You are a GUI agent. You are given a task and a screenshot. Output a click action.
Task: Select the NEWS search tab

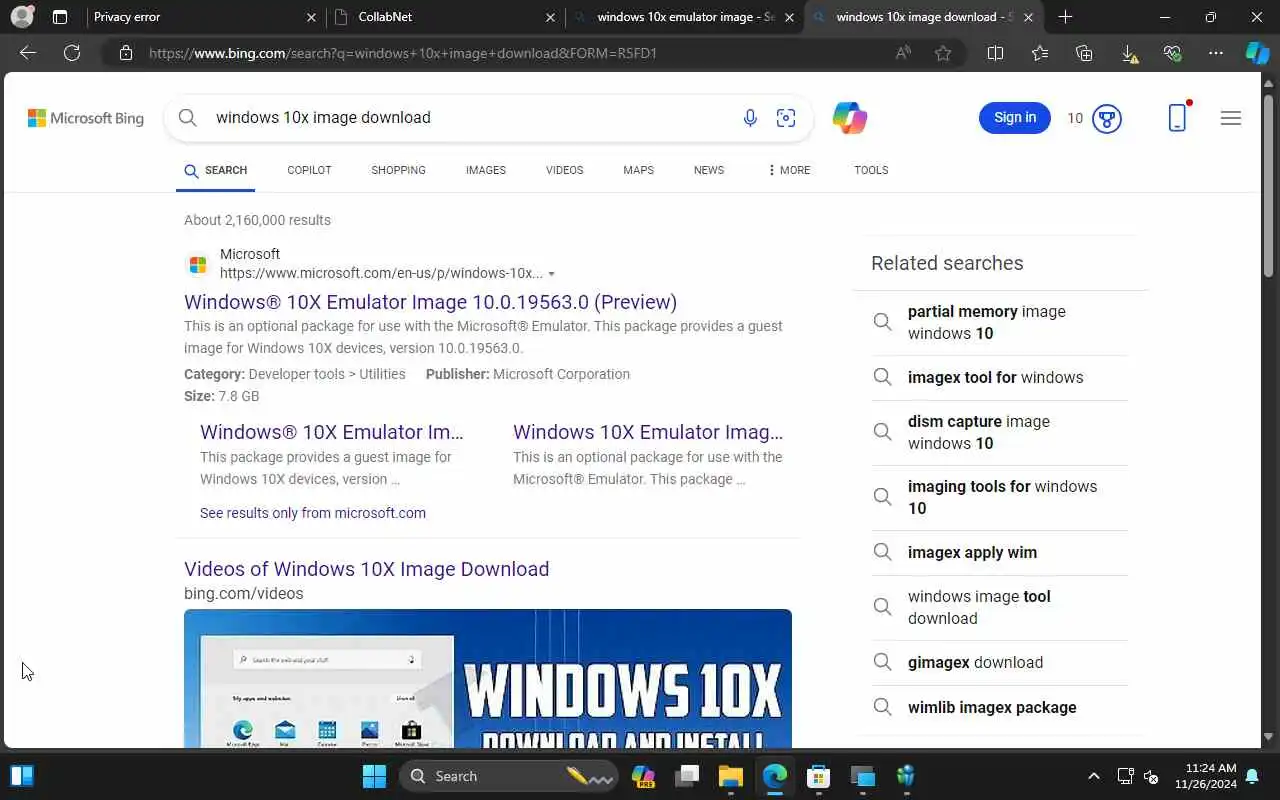coord(709,170)
